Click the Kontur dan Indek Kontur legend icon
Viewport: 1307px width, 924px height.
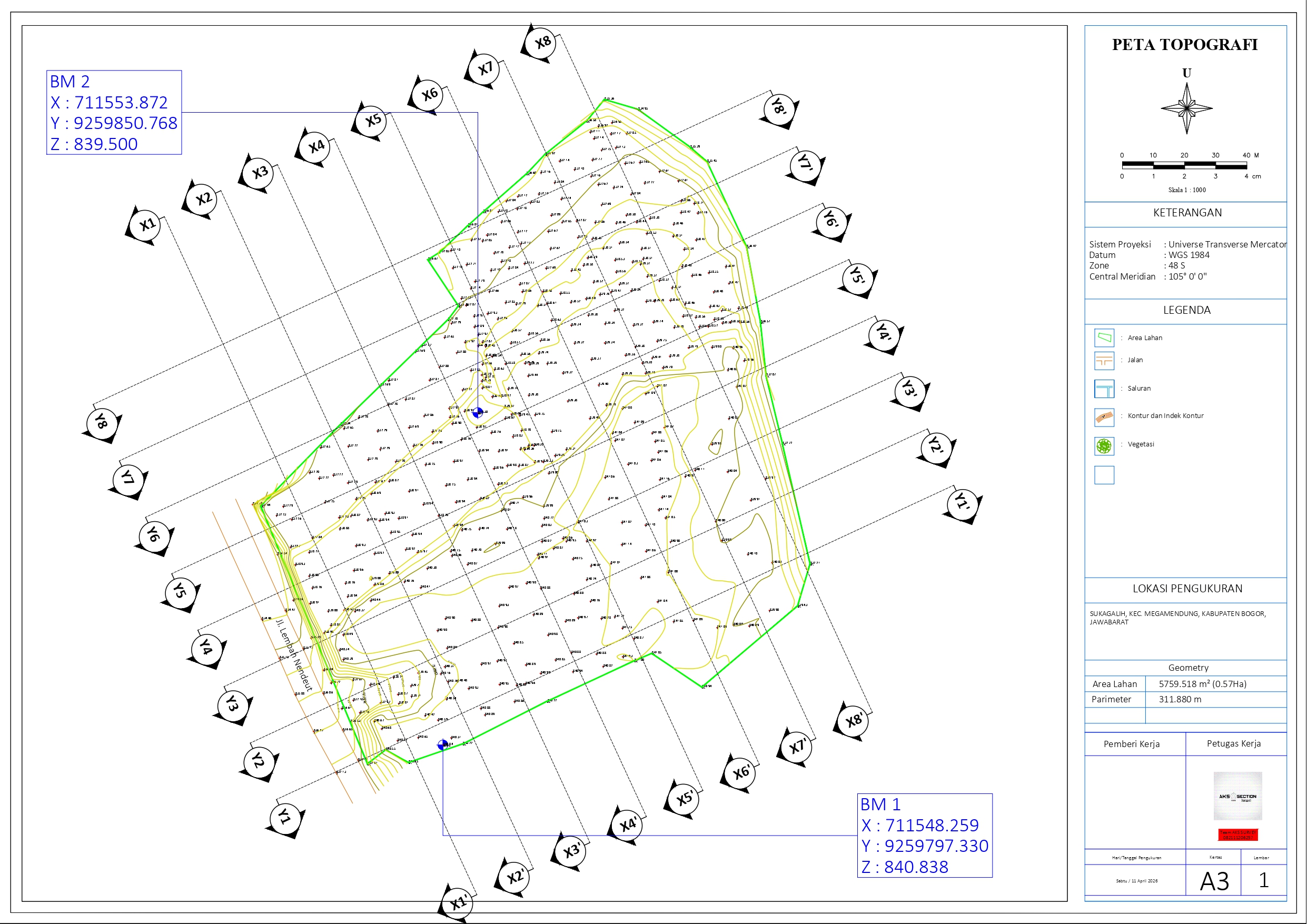tap(1104, 417)
